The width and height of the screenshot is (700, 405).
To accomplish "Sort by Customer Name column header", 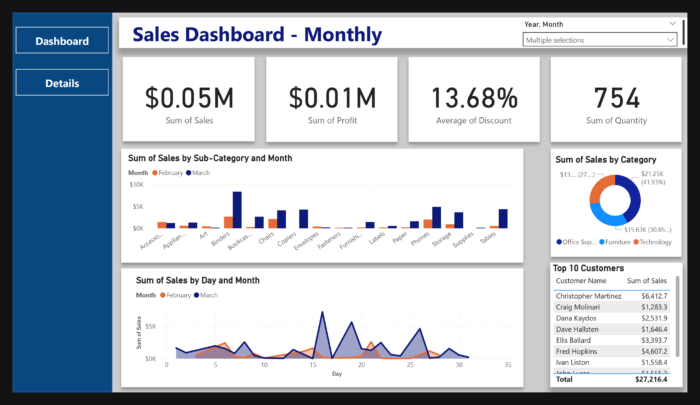I will (x=581, y=282).
